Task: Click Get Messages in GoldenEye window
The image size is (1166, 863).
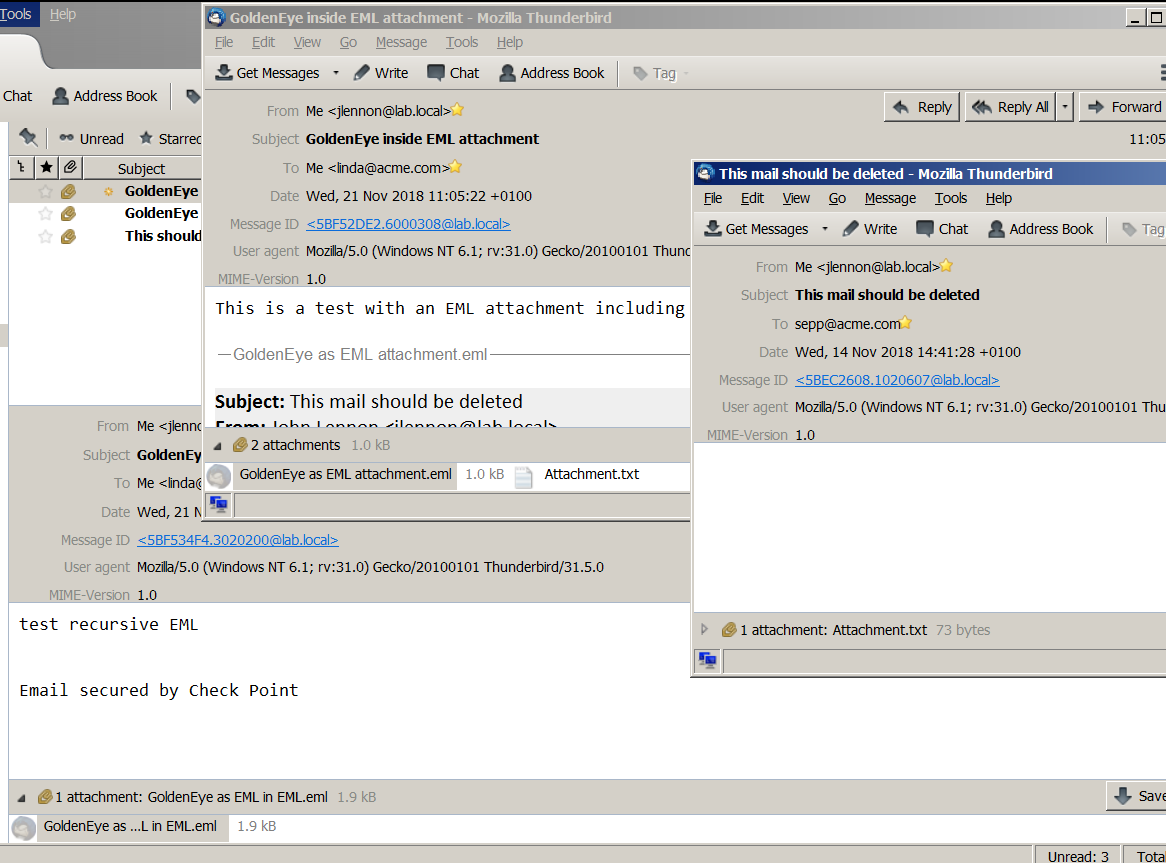Action: tap(268, 73)
